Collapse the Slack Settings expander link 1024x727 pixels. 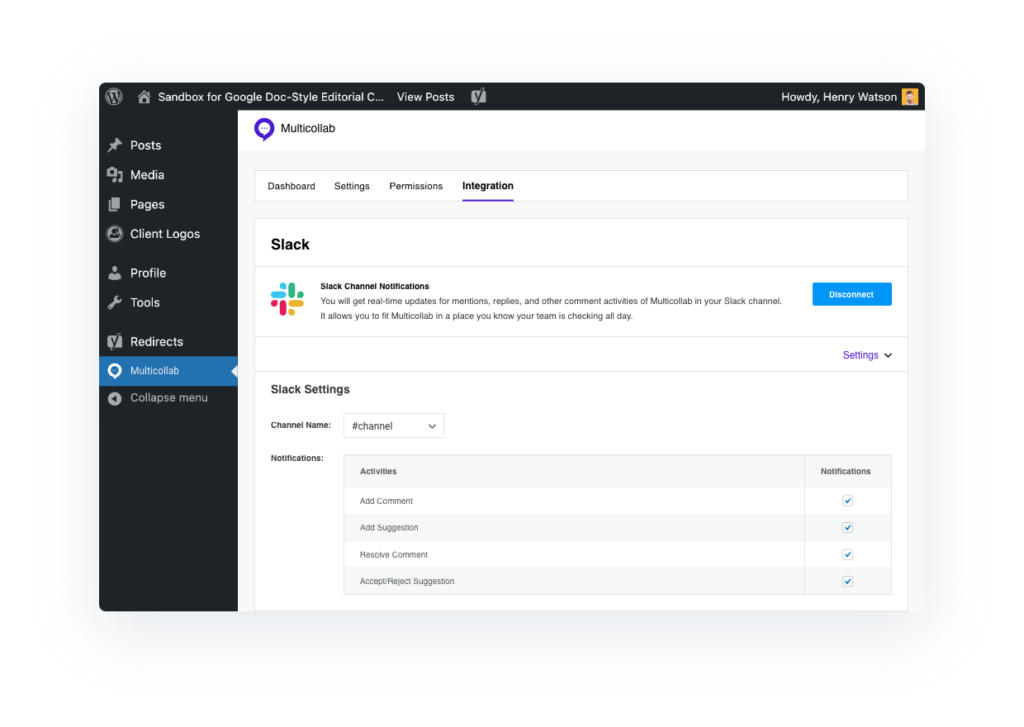click(860, 355)
